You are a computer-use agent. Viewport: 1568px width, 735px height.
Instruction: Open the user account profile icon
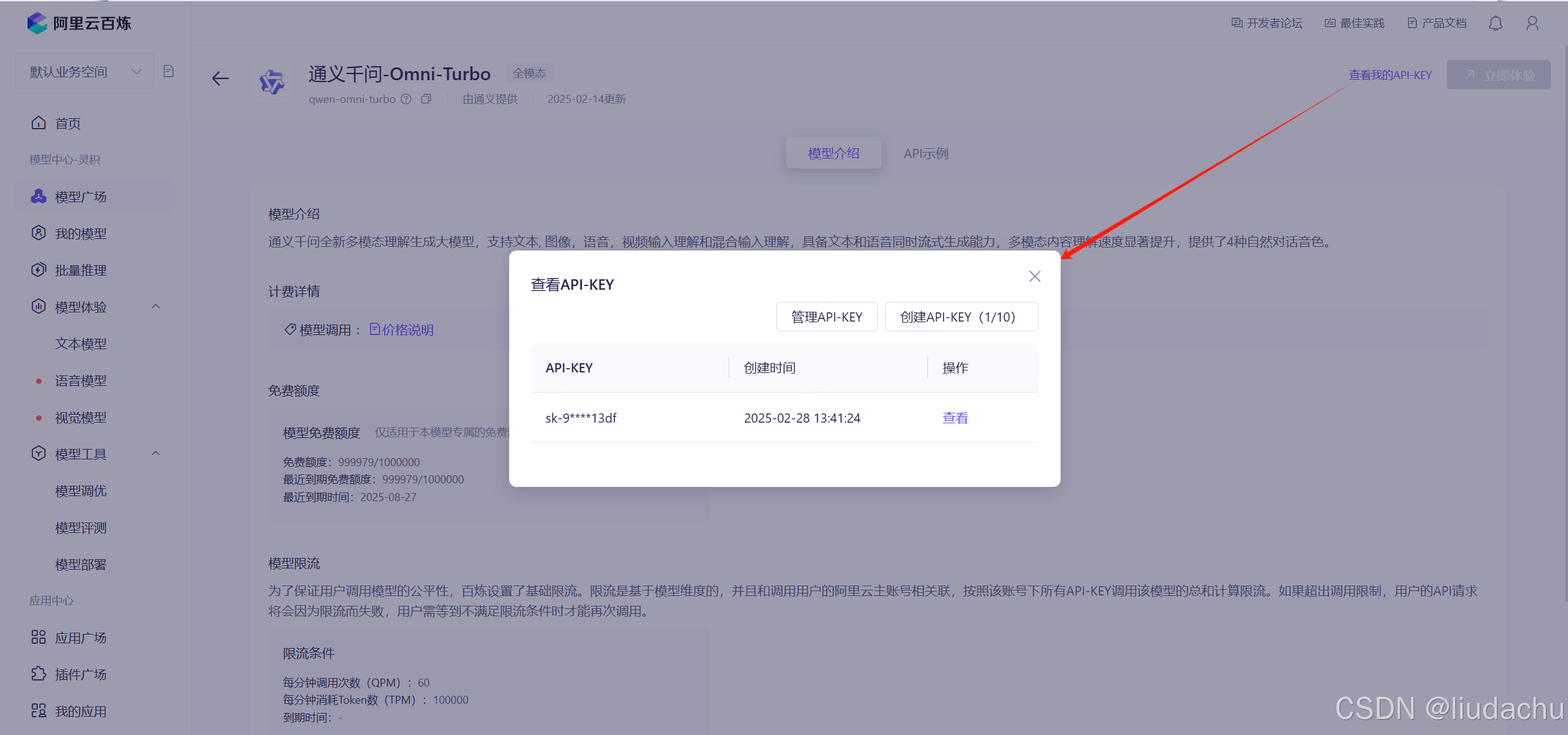pos(1532,23)
